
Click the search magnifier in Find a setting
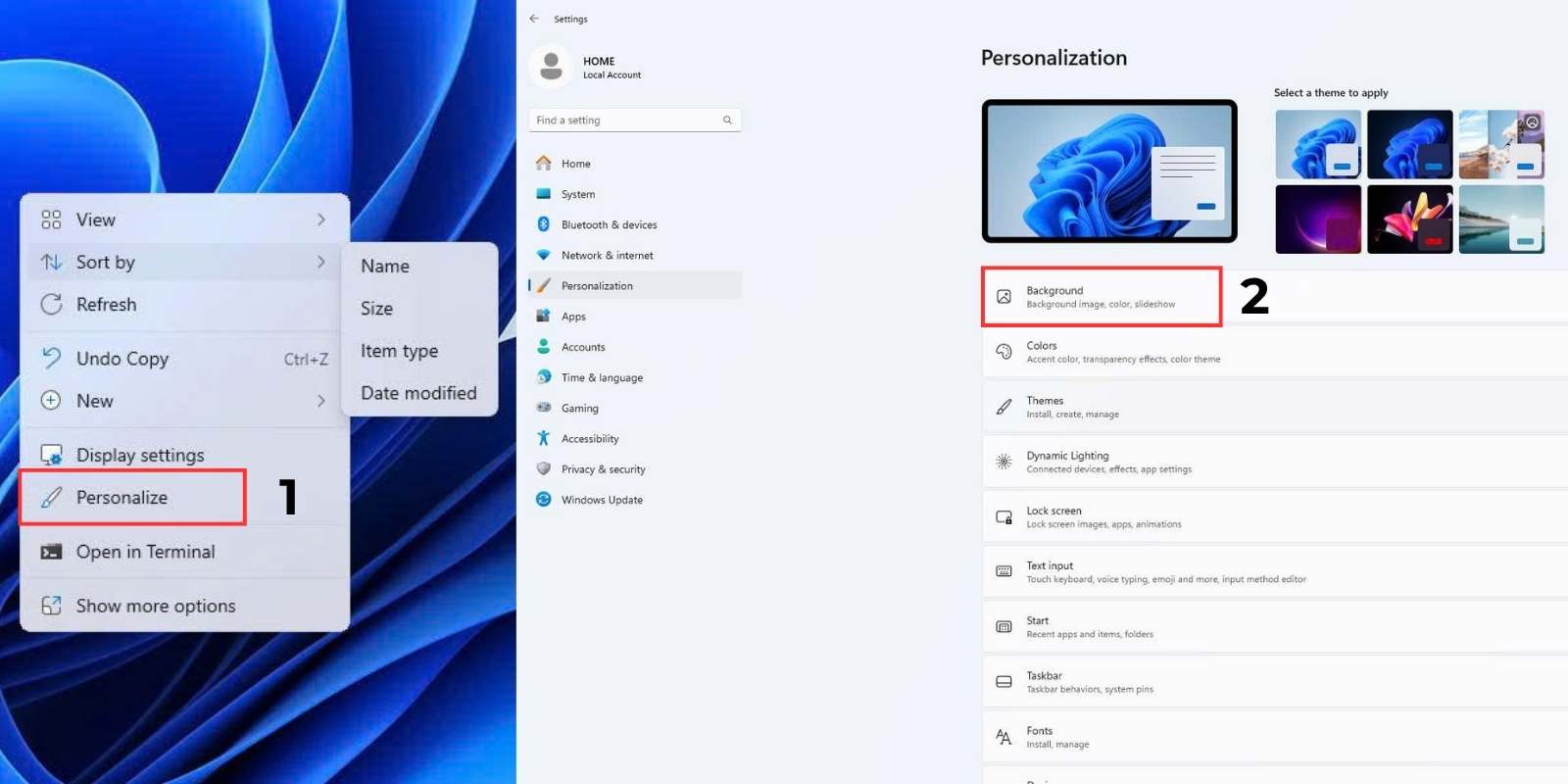(727, 120)
